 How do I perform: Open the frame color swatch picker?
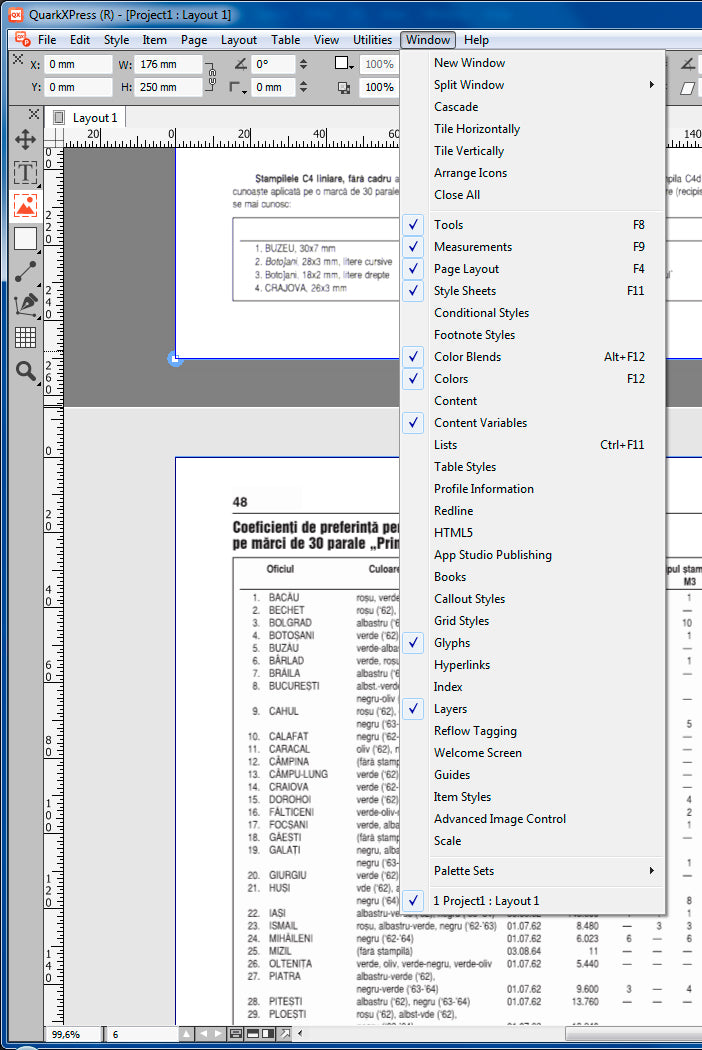344,64
